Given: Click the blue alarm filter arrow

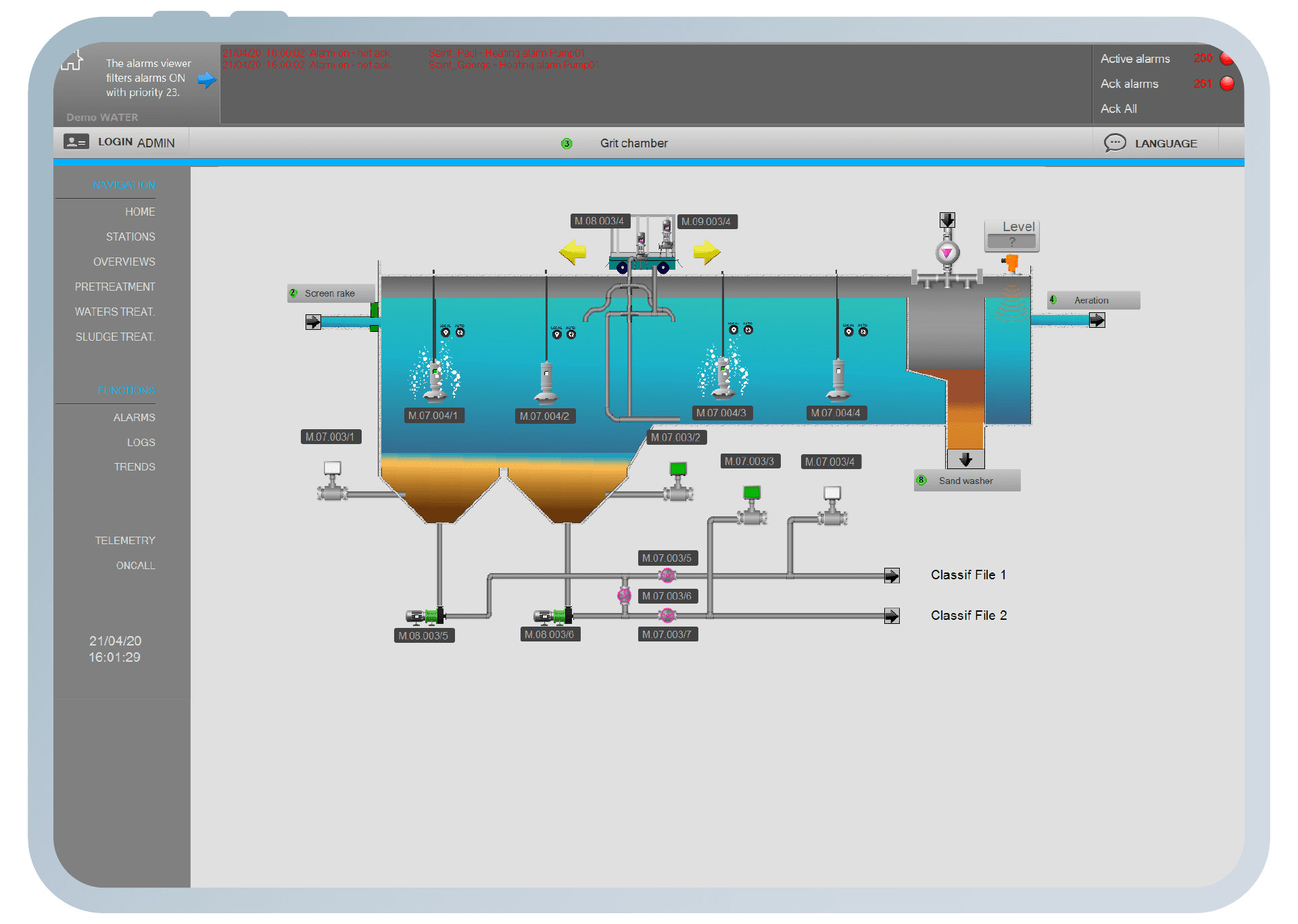Looking at the screenshot, I should coord(207,80).
